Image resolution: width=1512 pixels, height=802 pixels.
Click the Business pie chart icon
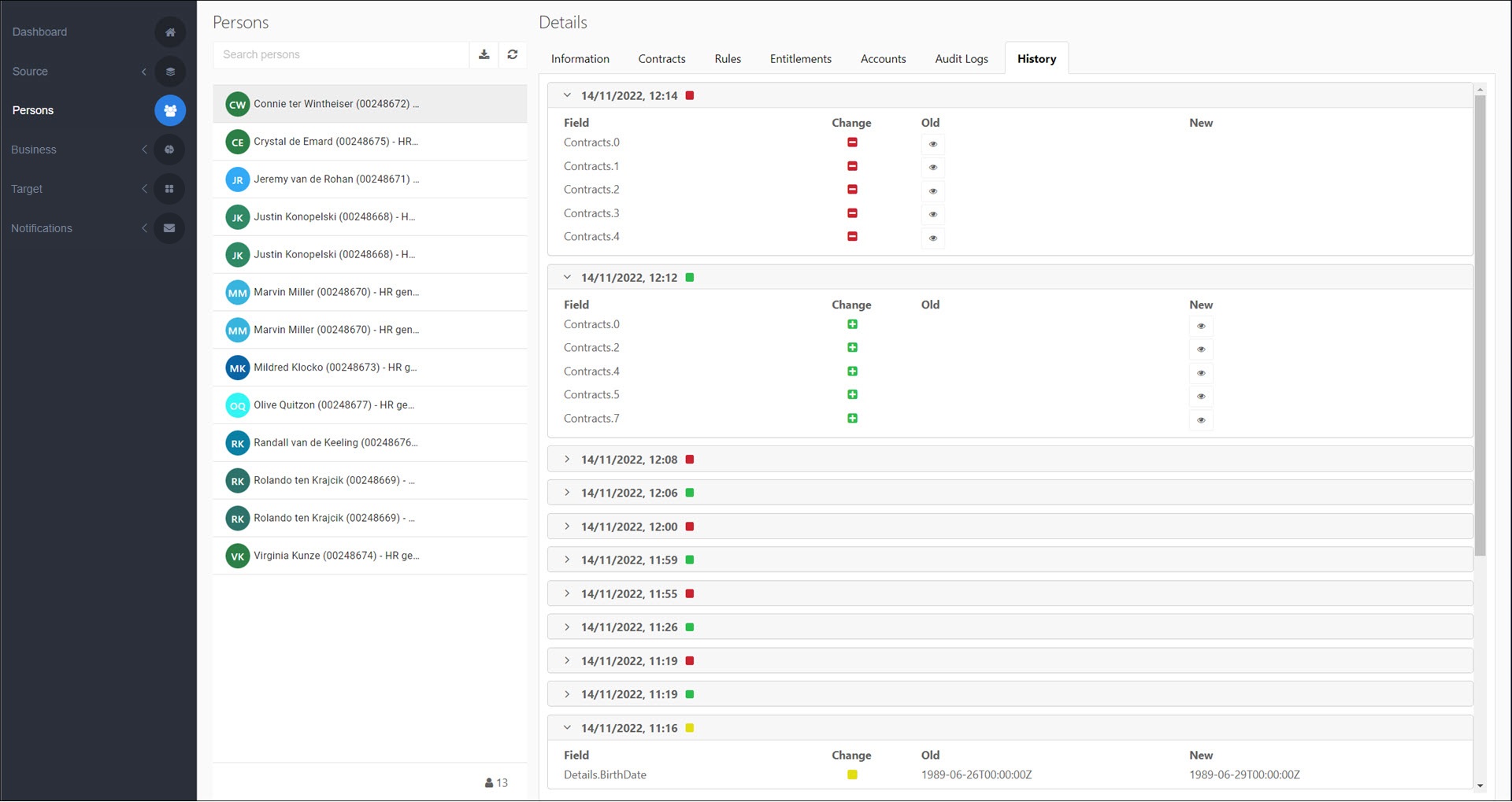click(169, 150)
